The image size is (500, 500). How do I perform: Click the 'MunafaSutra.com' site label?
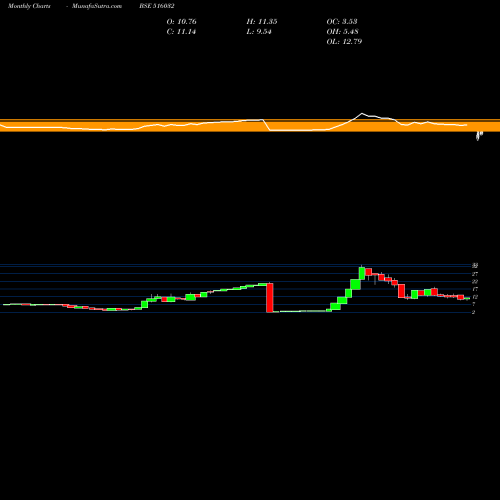(x=97, y=6)
